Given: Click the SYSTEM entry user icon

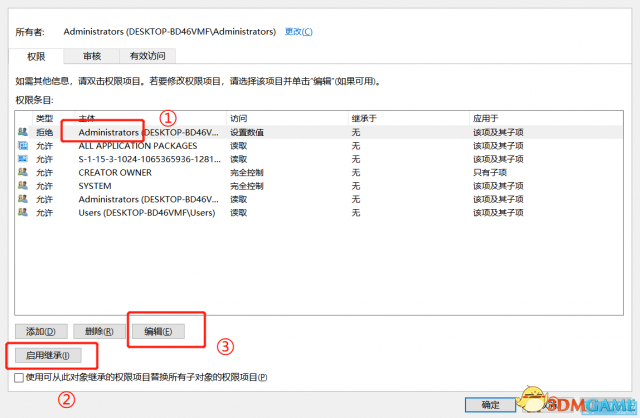Looking at the screenshot, I should coord(23,185).
